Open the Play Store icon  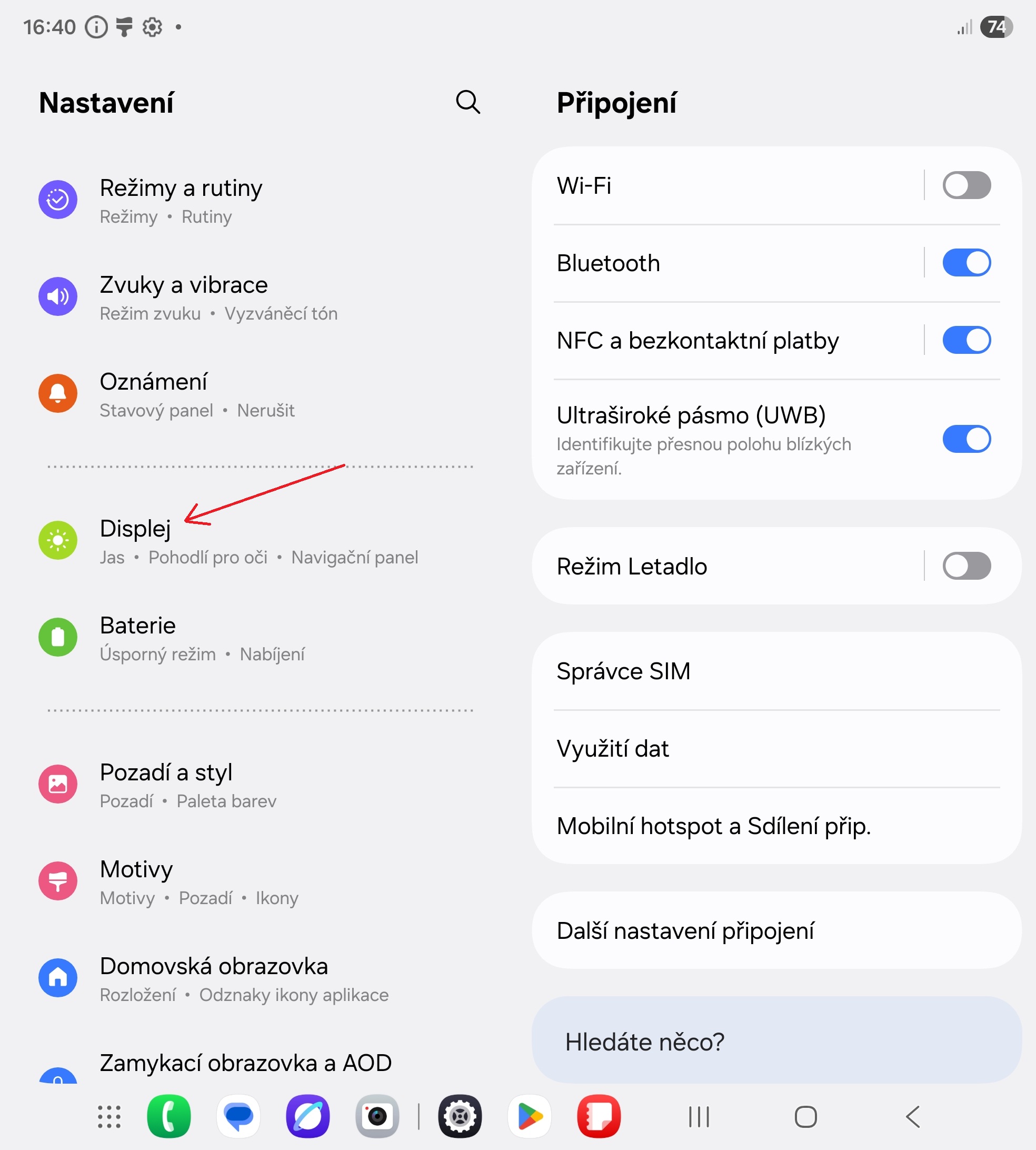pyautogui.click(x=530, y=1116)
